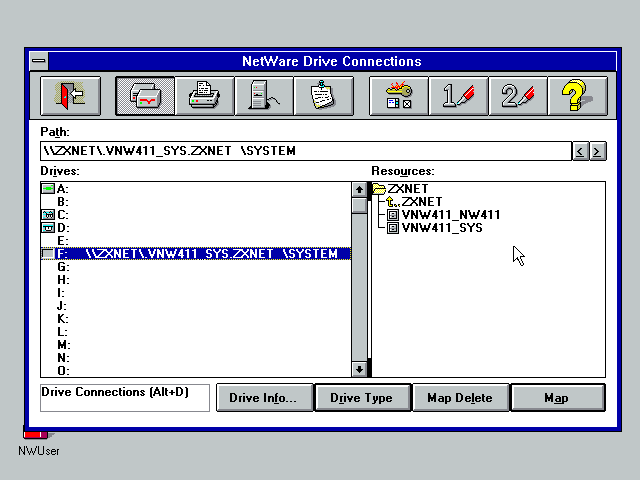640x480 pixels.
Task: Click the Drives list scroll up arrow
Action: (359, 189)
